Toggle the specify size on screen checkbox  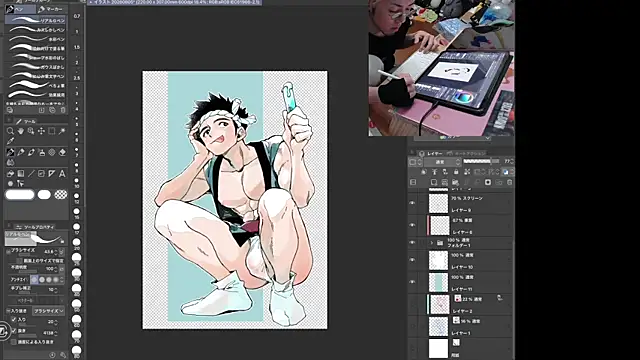19,260
